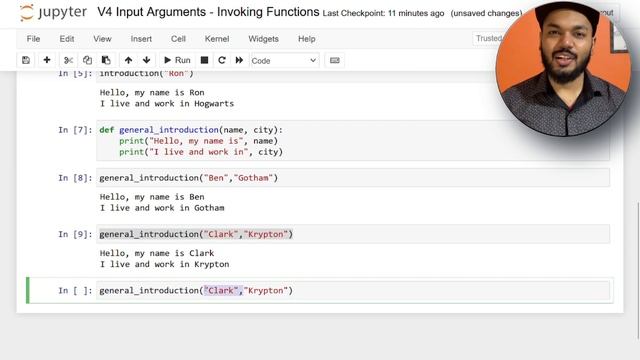Viewport: 640px width, 360px height.
Task: Open the Help menu
Action: (x=307, y=39)
